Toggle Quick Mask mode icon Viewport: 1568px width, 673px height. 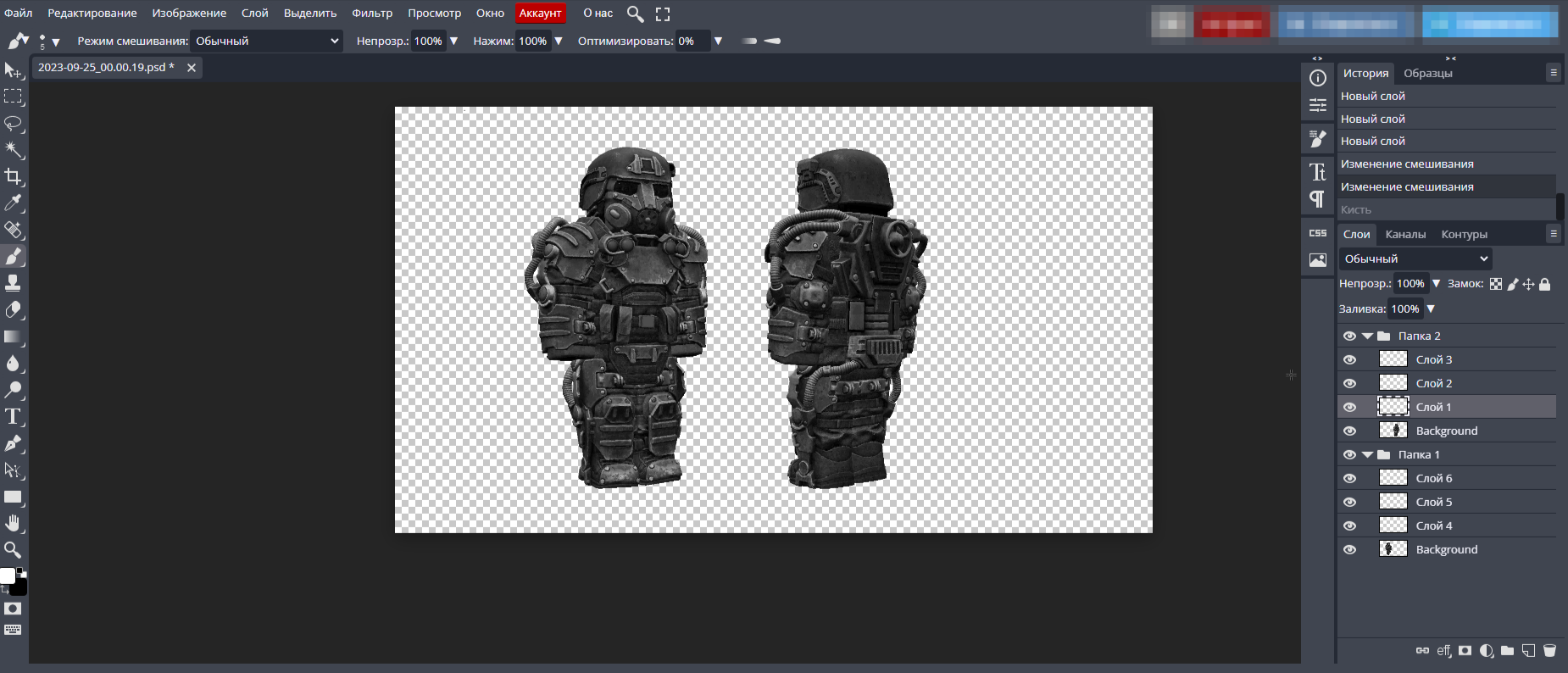coord(13,609)
